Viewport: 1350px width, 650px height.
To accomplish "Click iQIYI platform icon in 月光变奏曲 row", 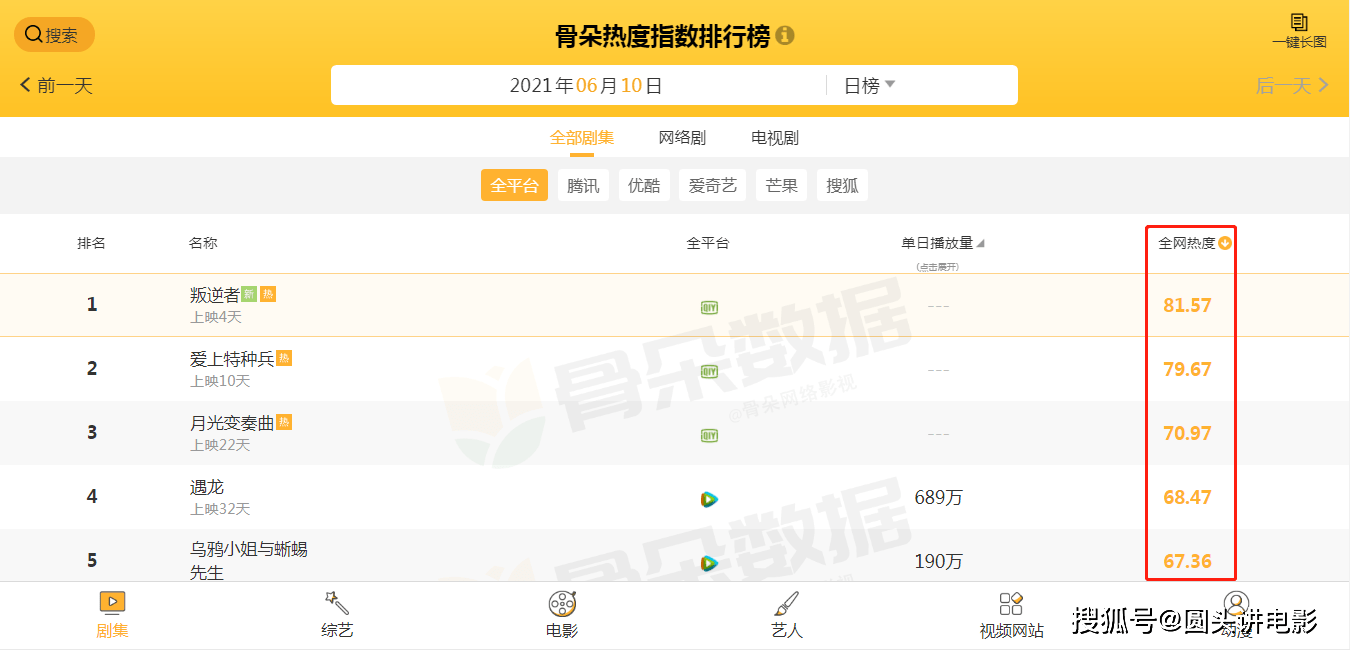I will (x=709, y=435).
